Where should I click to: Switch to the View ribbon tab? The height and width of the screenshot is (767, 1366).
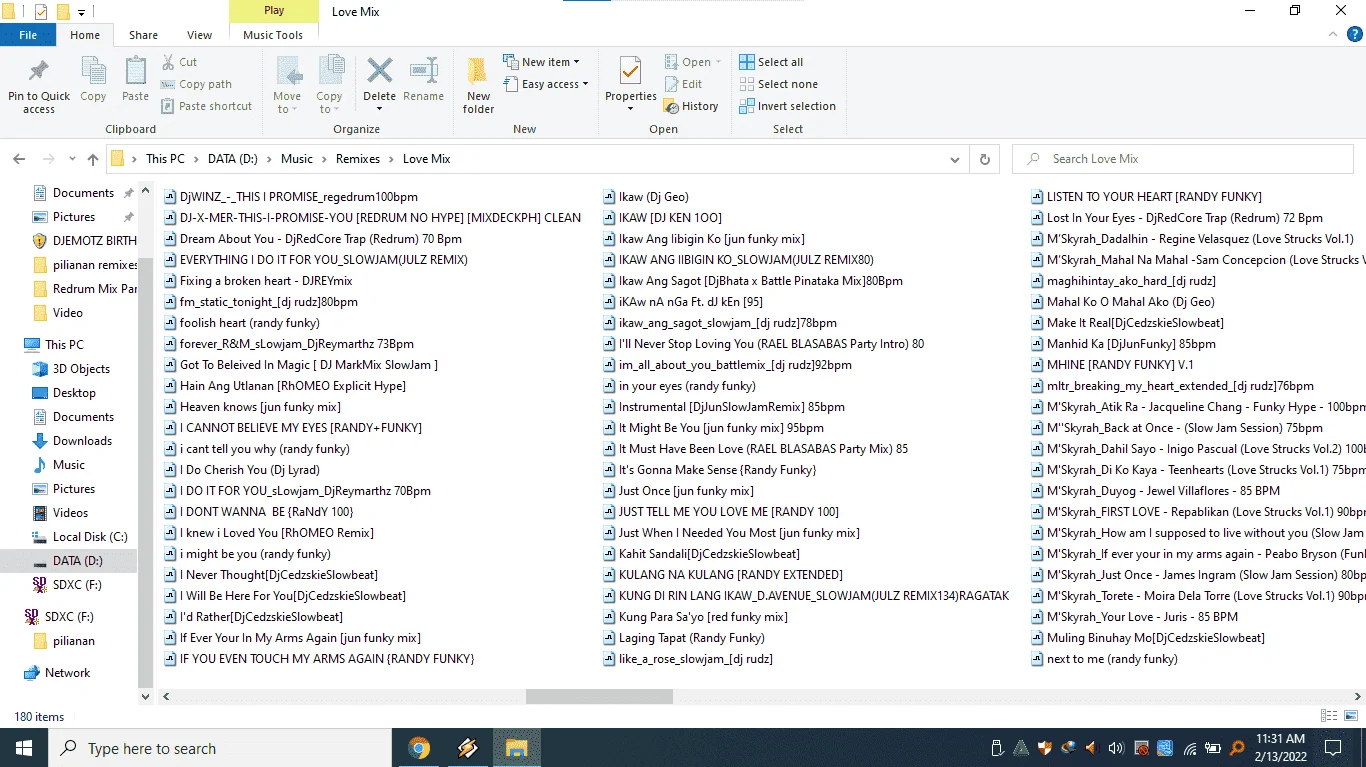click(200, 35)
